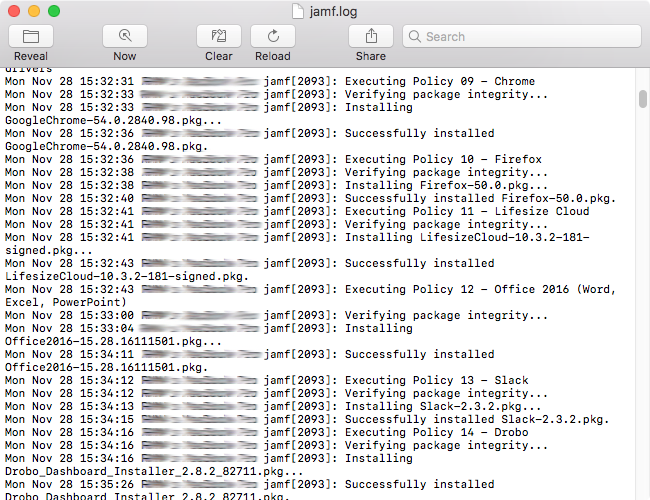Open the Share icon menu
Screen dimensions: 650x500
tap(371, 36)
